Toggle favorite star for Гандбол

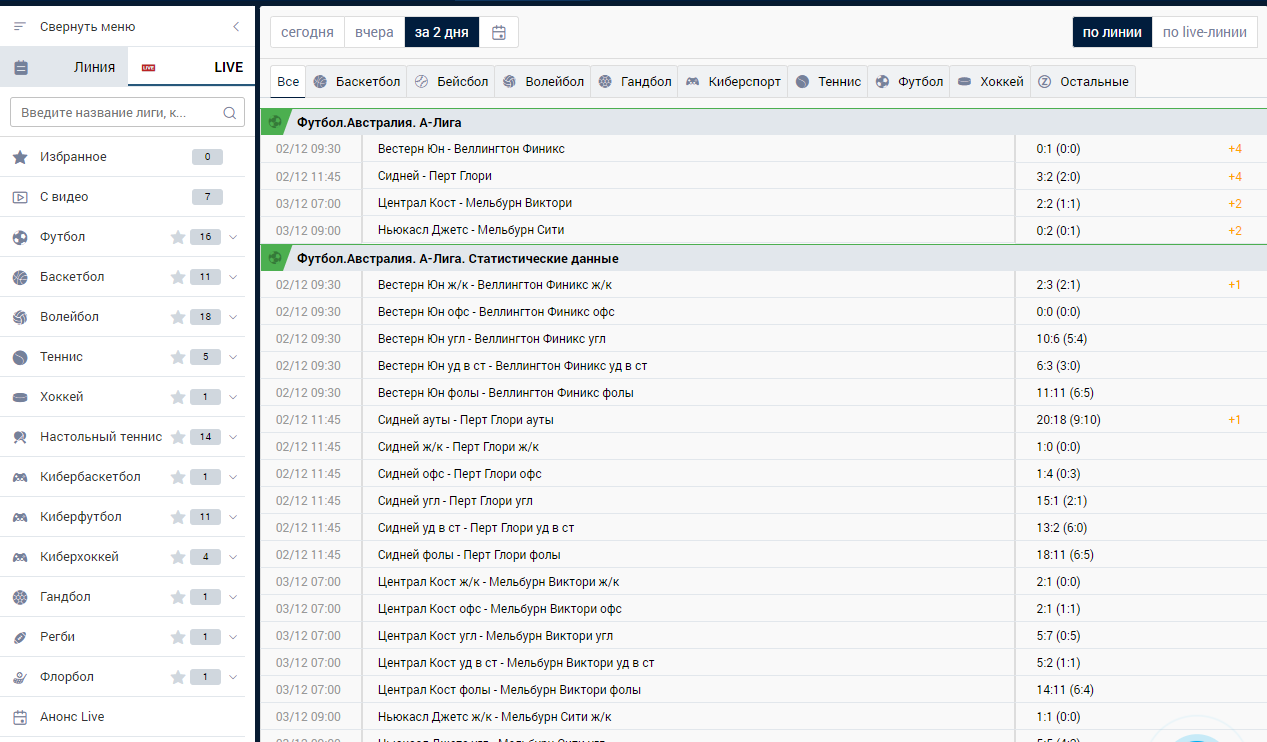point(178,597)
